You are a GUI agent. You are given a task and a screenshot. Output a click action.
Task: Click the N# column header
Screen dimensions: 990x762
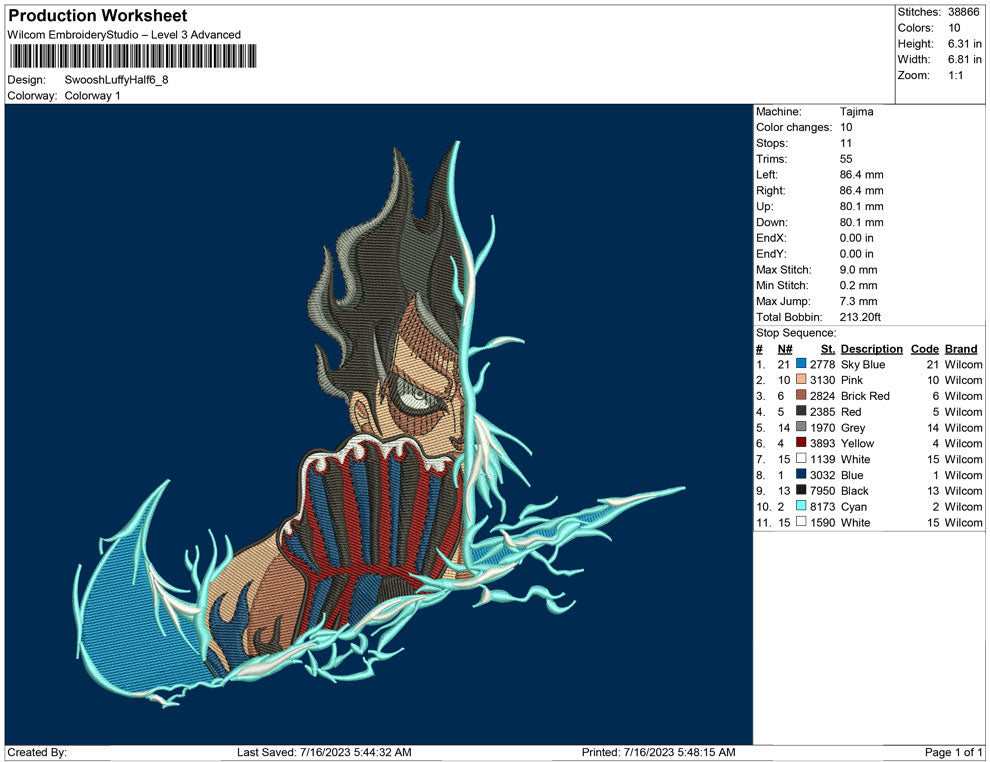point(785,349)
